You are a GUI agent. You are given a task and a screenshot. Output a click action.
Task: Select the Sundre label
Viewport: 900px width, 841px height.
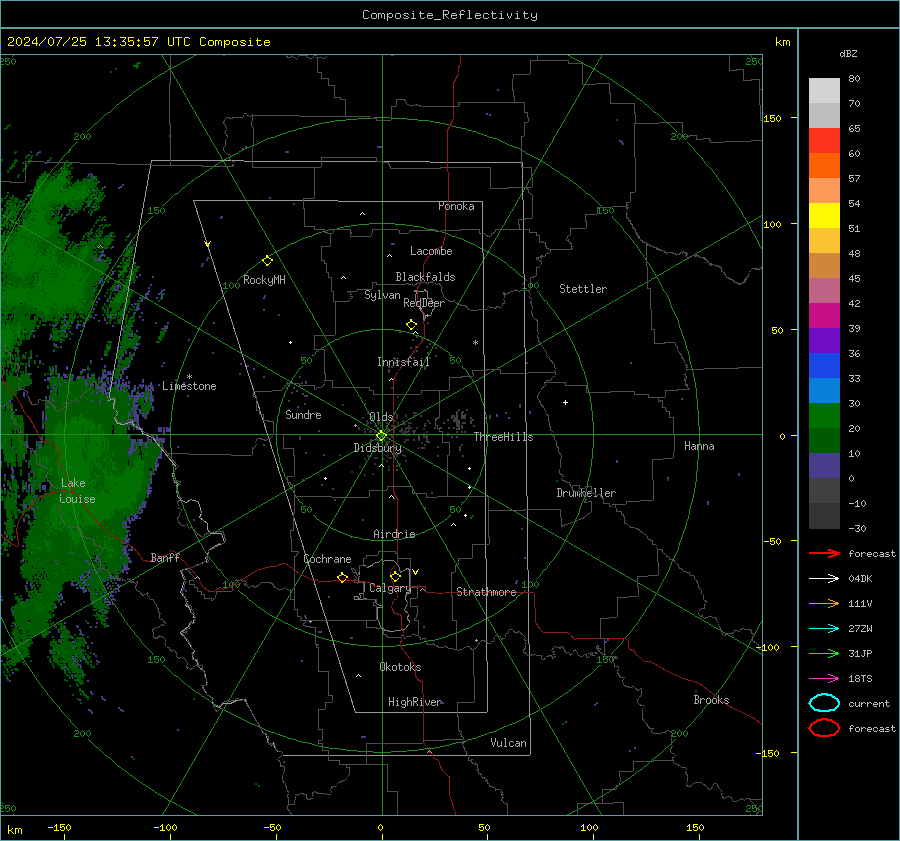tap(303, 414)
